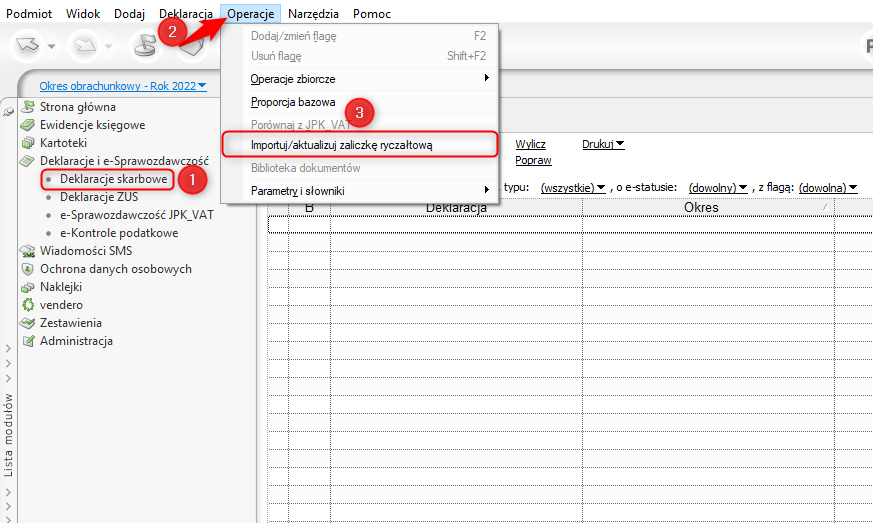This screenshot has height=523, width=873.
Task: Open vendero module
Action: coord(61,305)
